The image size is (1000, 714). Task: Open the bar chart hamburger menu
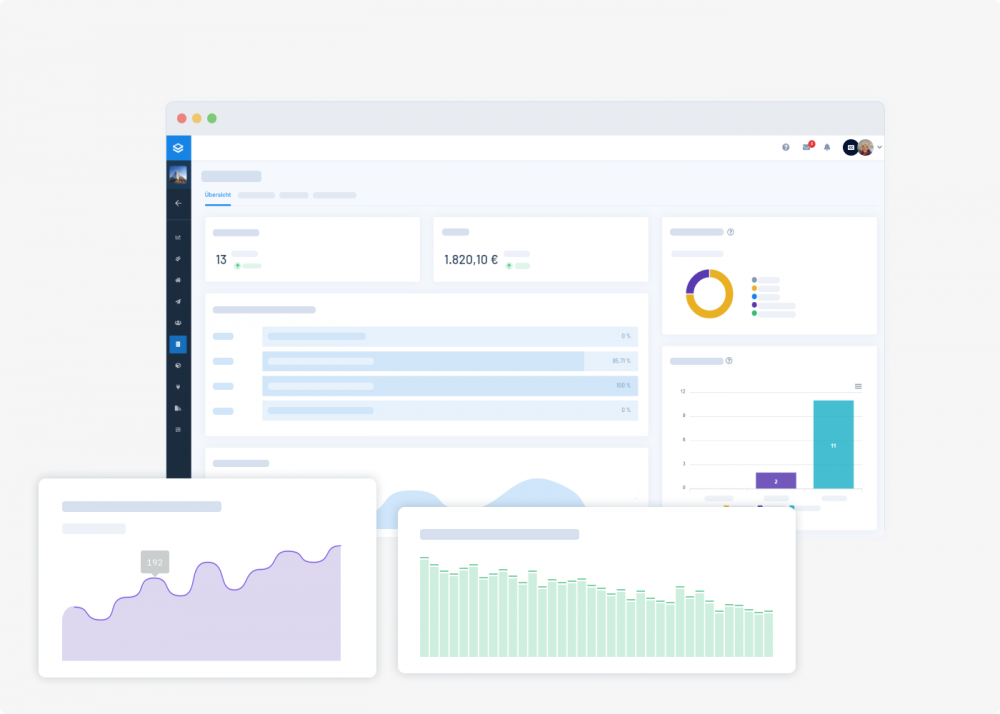(x=858, y=386)
